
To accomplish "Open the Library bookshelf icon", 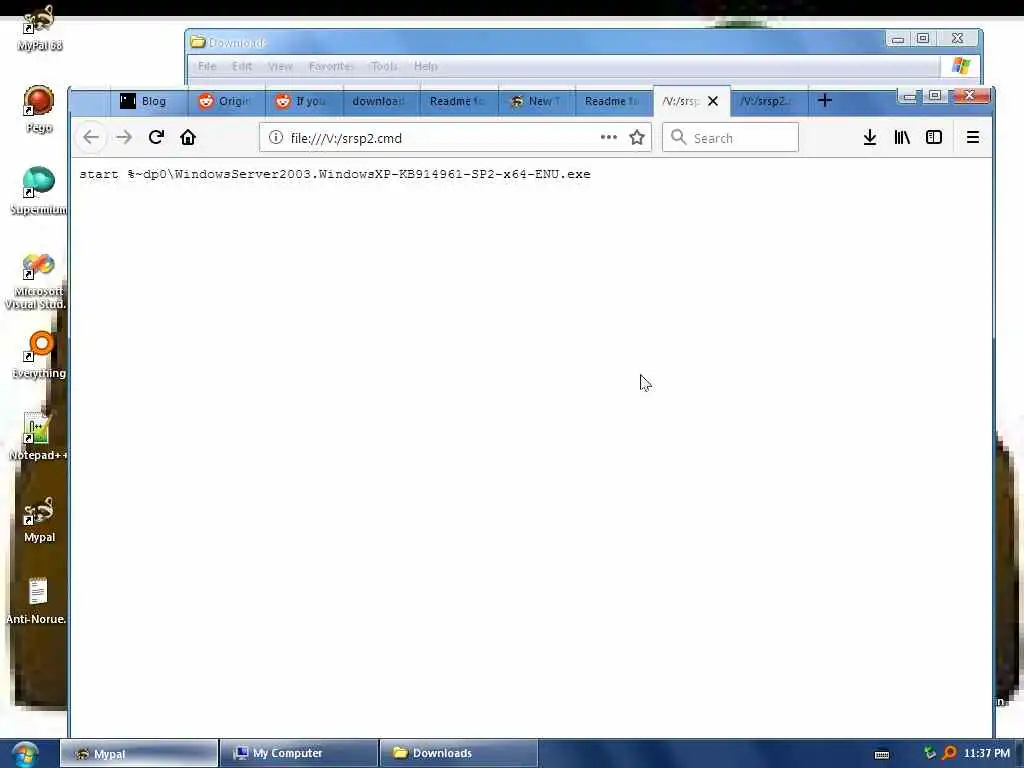I will pyautogui.click(x=902, y=137).
